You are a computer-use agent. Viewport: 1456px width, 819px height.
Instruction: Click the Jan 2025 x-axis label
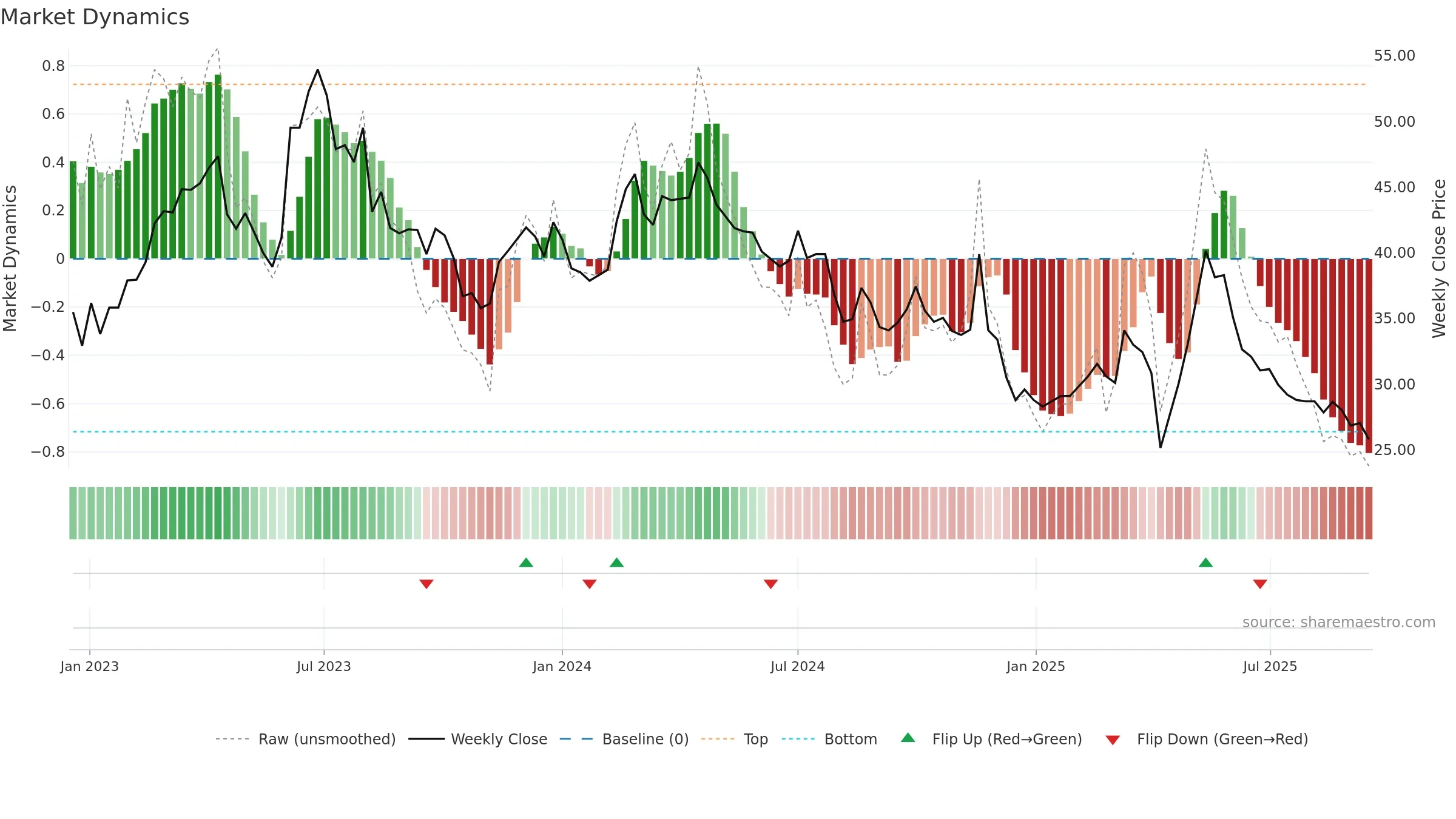[1036, 666]
